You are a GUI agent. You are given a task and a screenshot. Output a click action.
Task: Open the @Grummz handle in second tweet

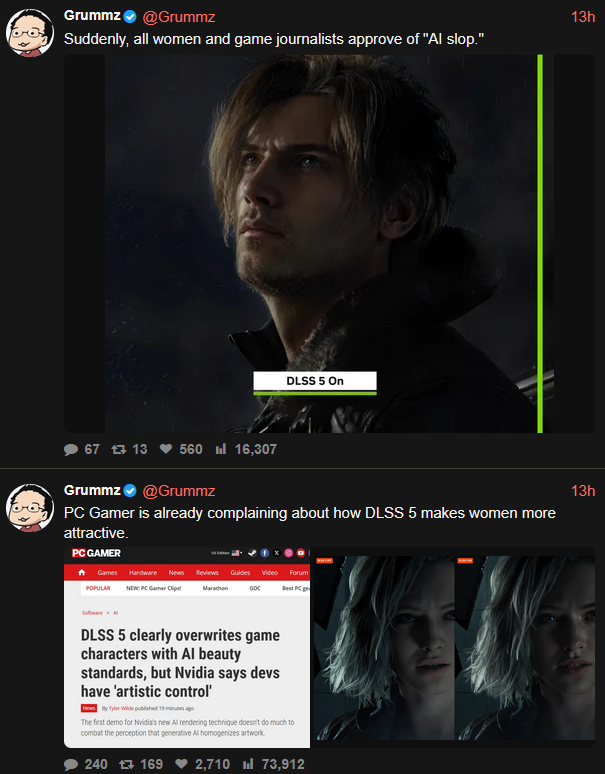pos(179,491)
